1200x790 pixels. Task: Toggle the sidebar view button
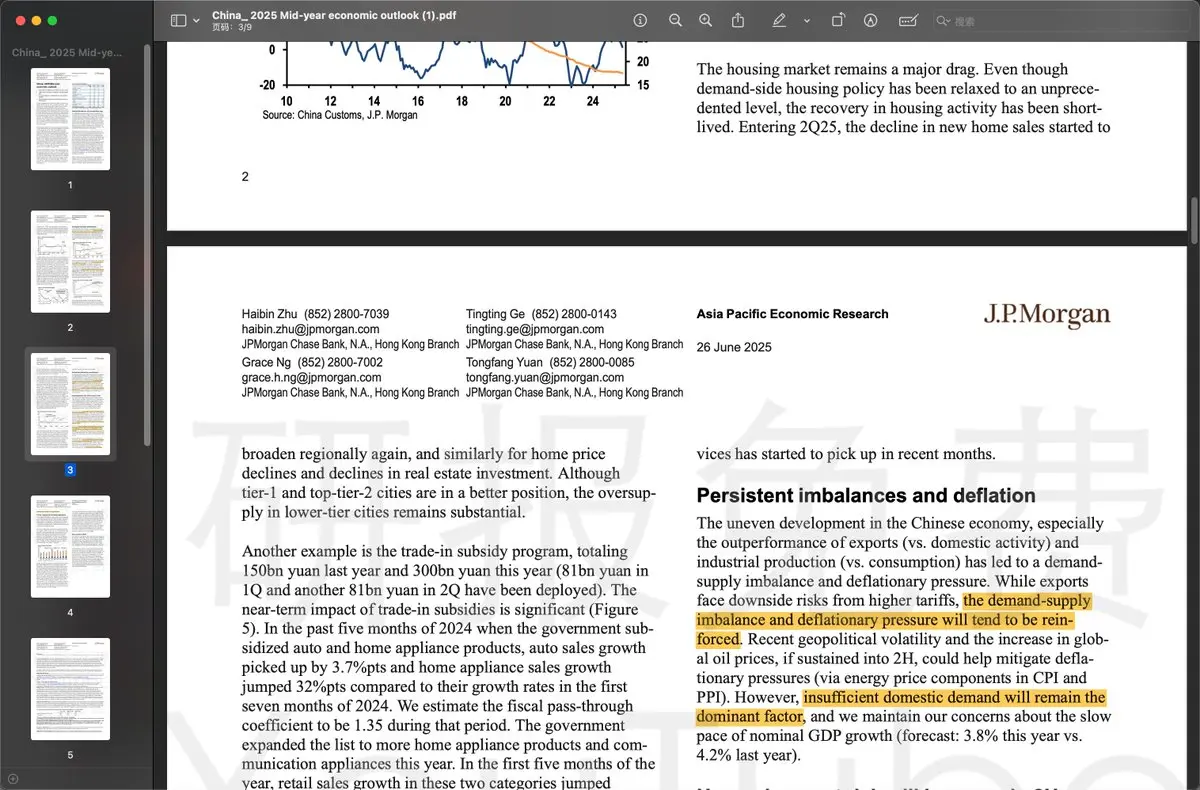179,20
